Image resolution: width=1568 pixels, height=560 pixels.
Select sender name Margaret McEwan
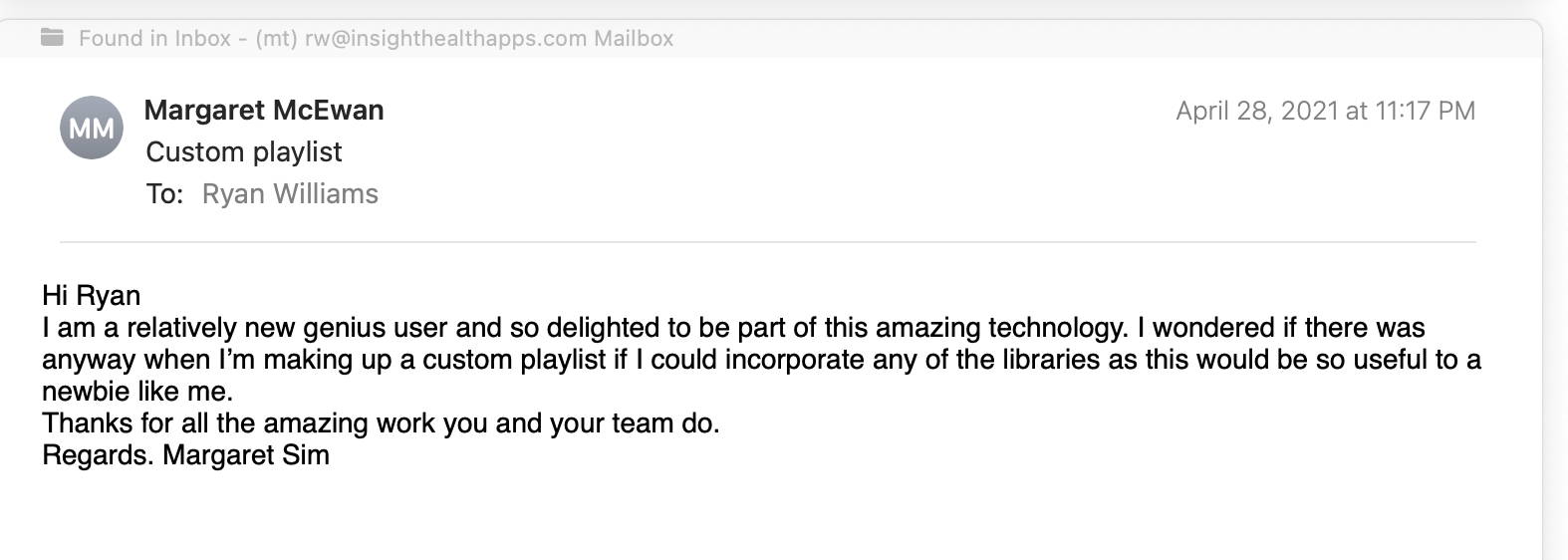[x=264, y=110]
